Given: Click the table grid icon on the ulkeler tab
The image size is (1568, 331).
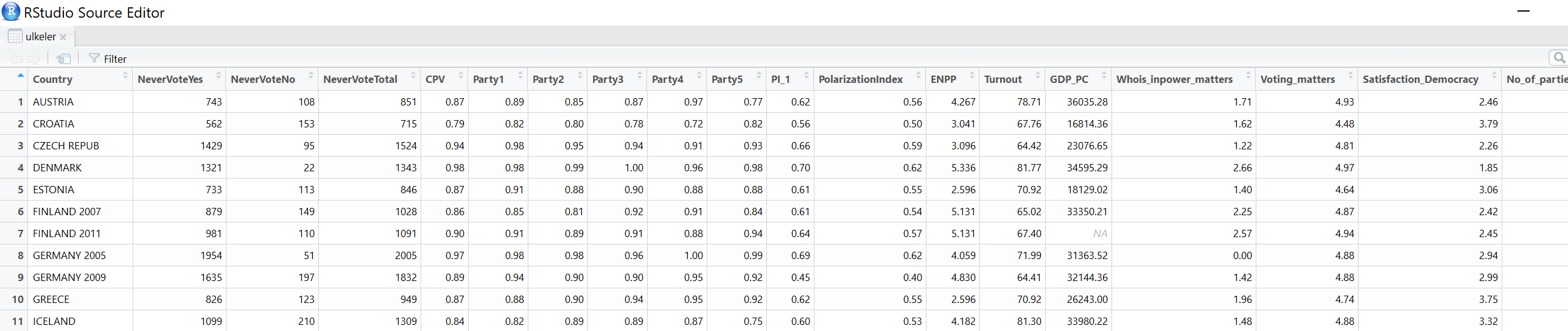Looking at the screenshot, I should (15, 37).
